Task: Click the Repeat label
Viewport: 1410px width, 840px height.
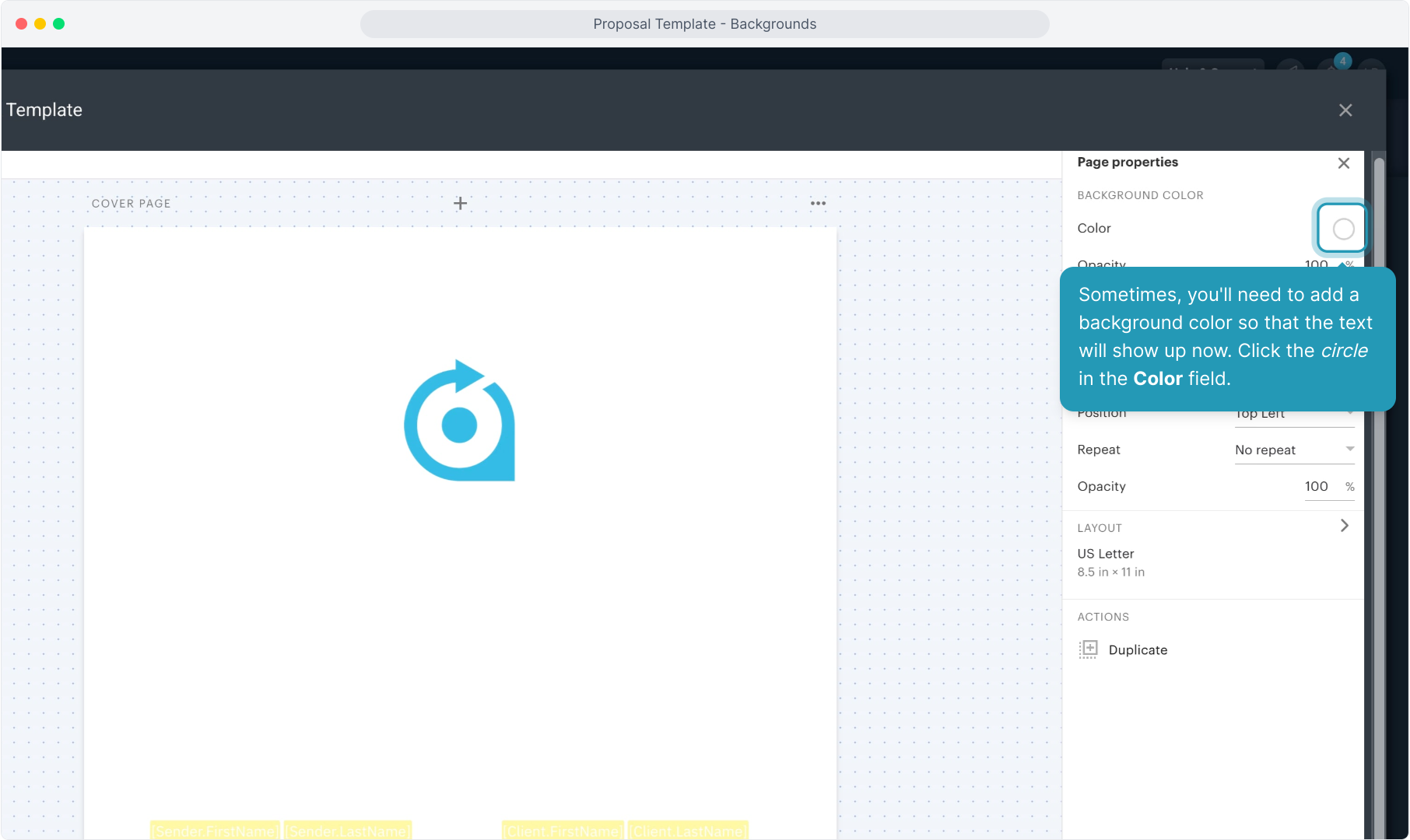Action: 1098,450
